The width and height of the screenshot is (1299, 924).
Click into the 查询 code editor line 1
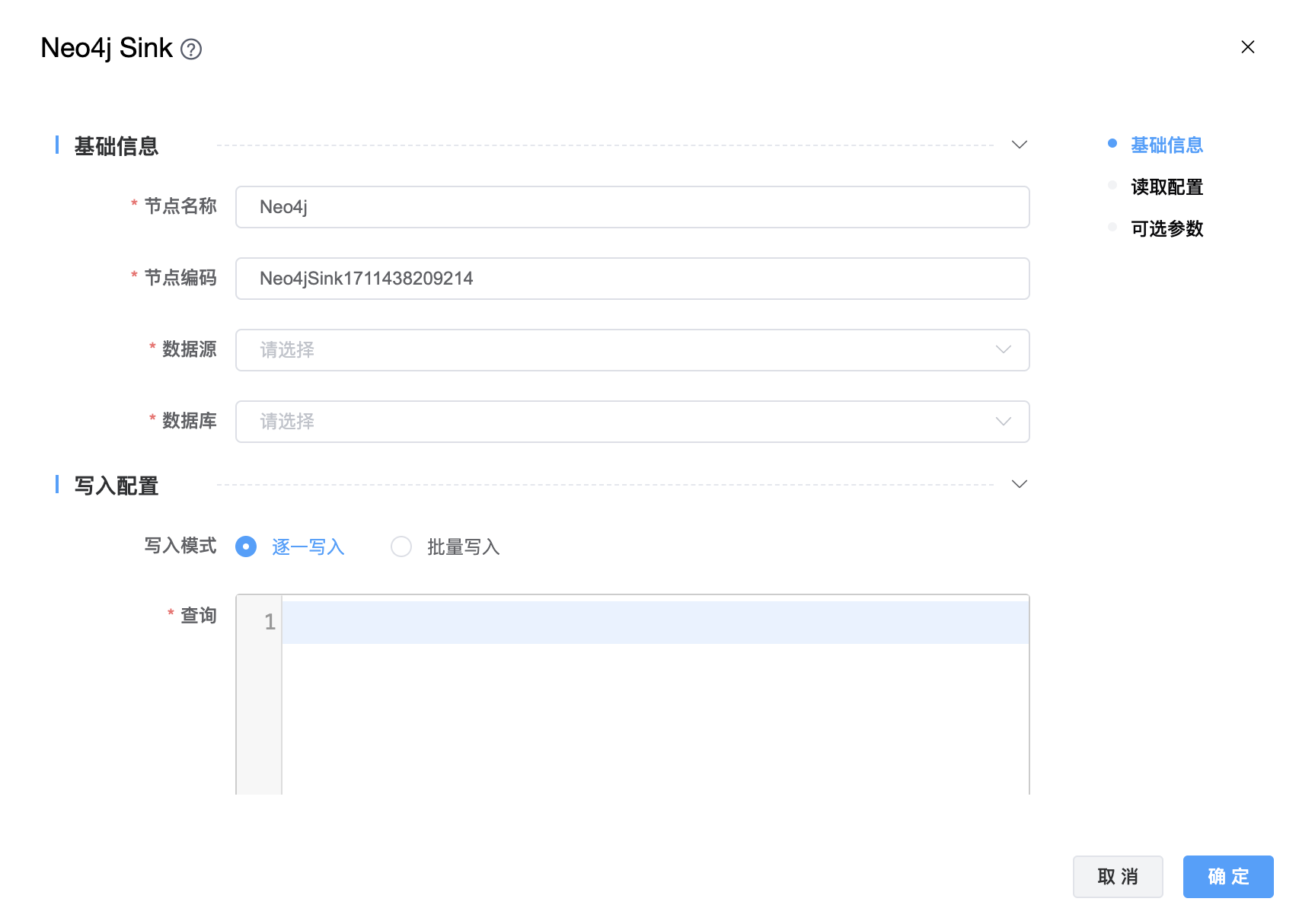coord(655,623)
